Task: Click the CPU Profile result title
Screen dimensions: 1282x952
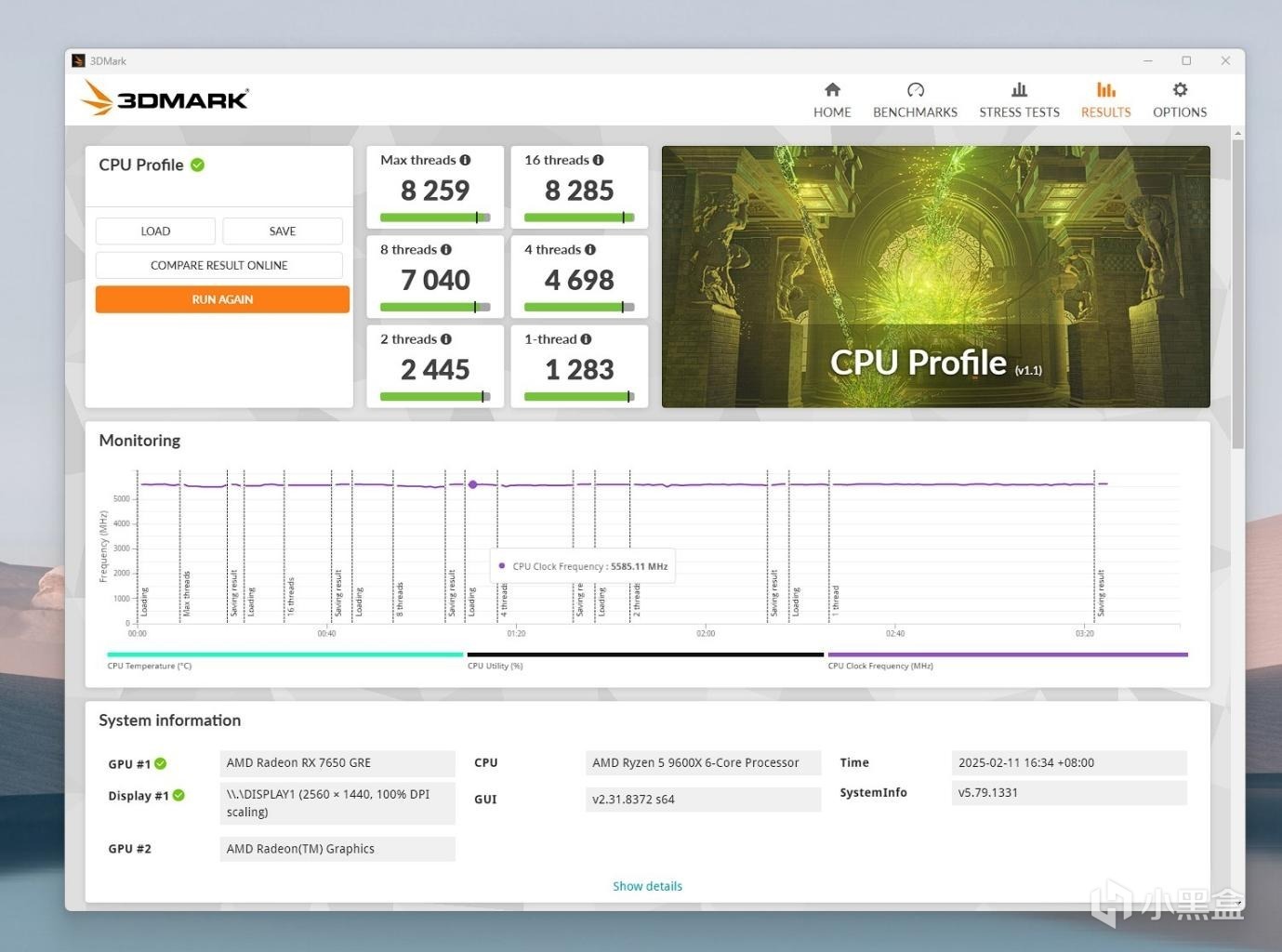Action: [141, 165]
